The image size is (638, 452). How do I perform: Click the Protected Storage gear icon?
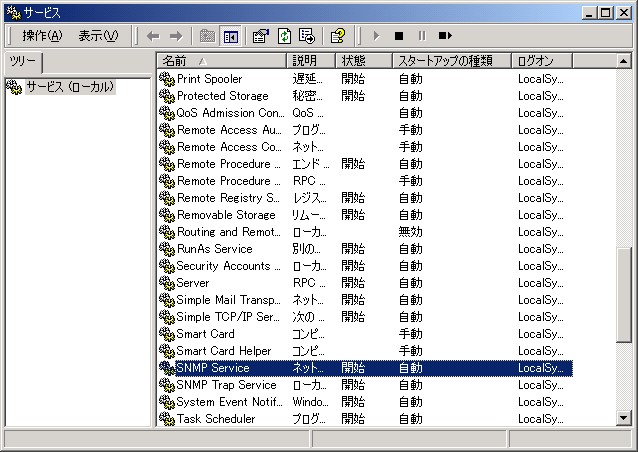click(166, 96)
